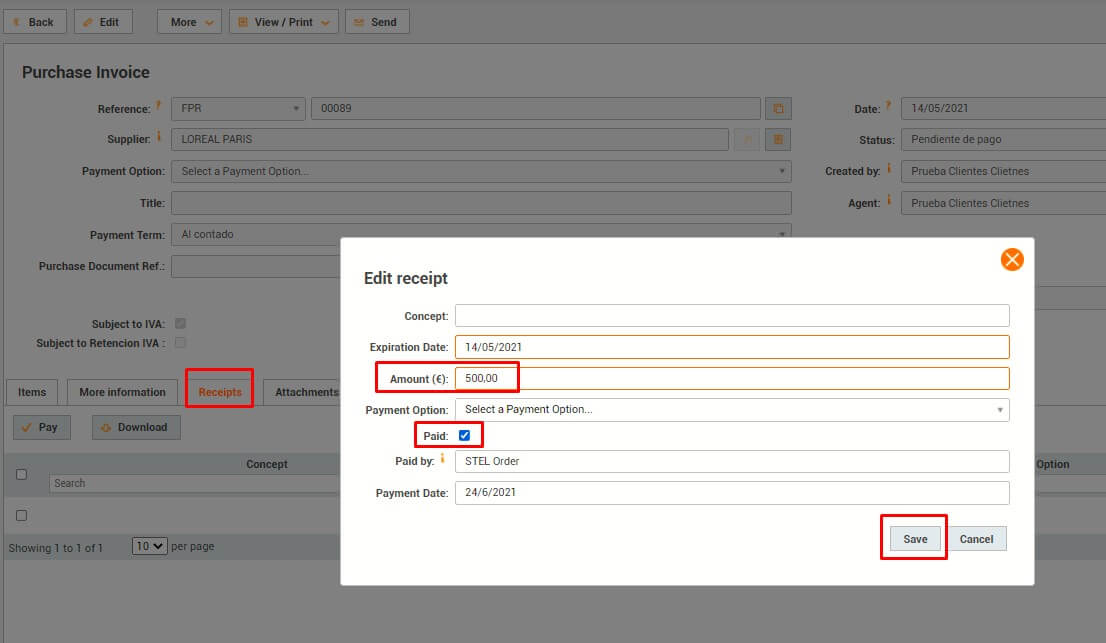This screenshot has width=1106, height=643.
Task: Click the Purchase Document Ref. field
Action: 256,267
